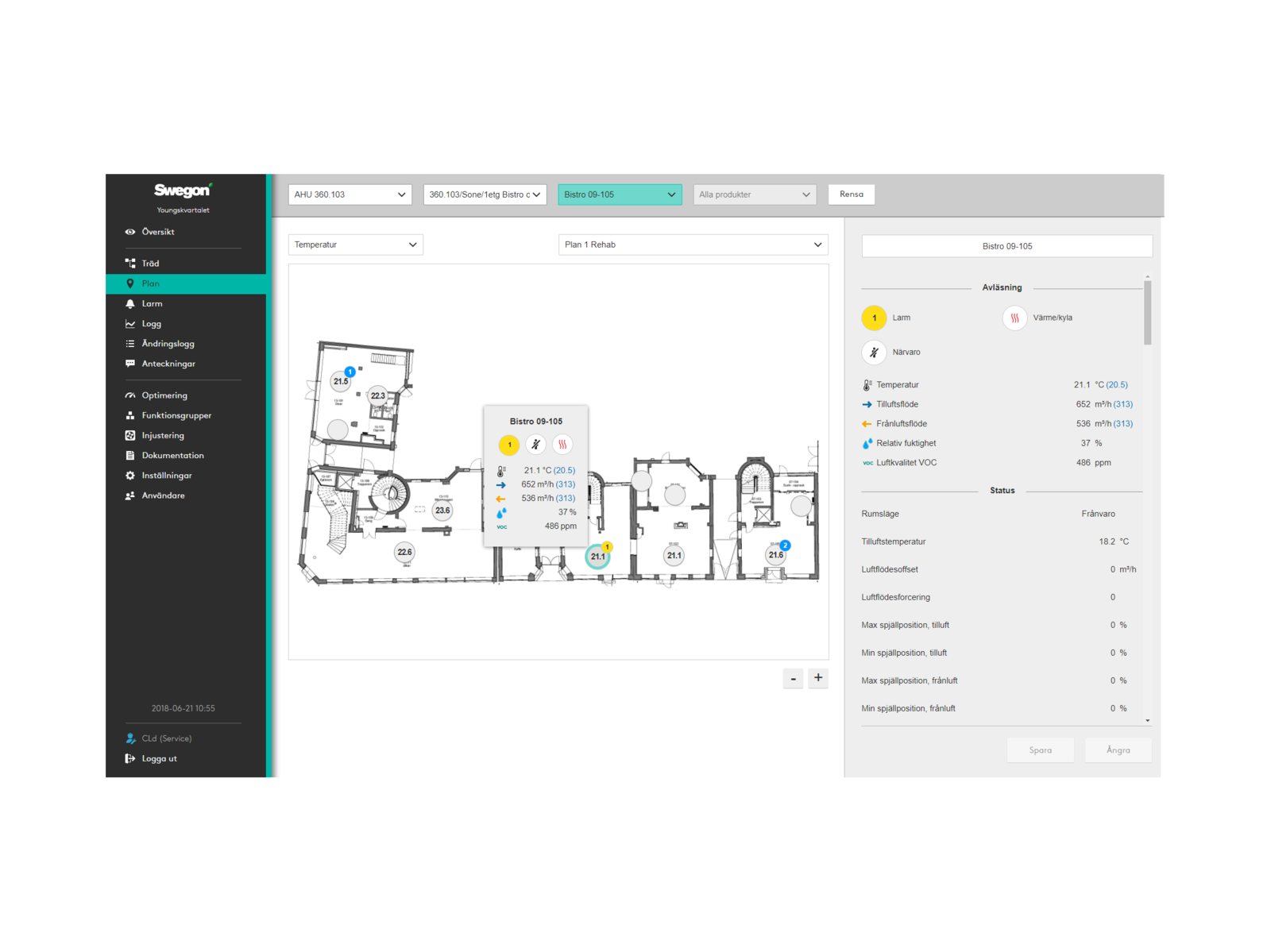Click the 23.6 temperature marker on floor plan
This screenshot has width=1271, height=952.
tap(442, 511)
